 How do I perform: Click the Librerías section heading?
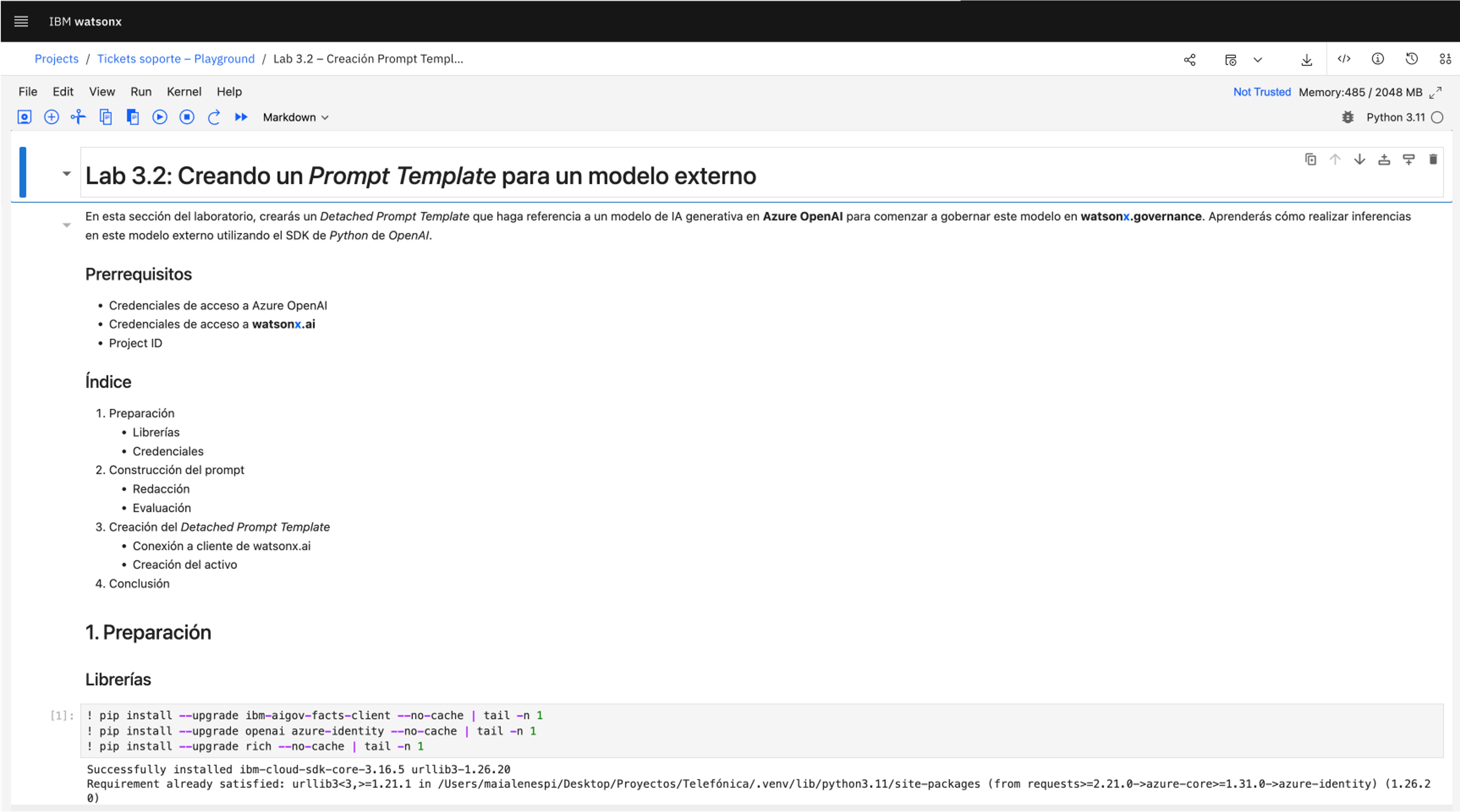point(118,679)
